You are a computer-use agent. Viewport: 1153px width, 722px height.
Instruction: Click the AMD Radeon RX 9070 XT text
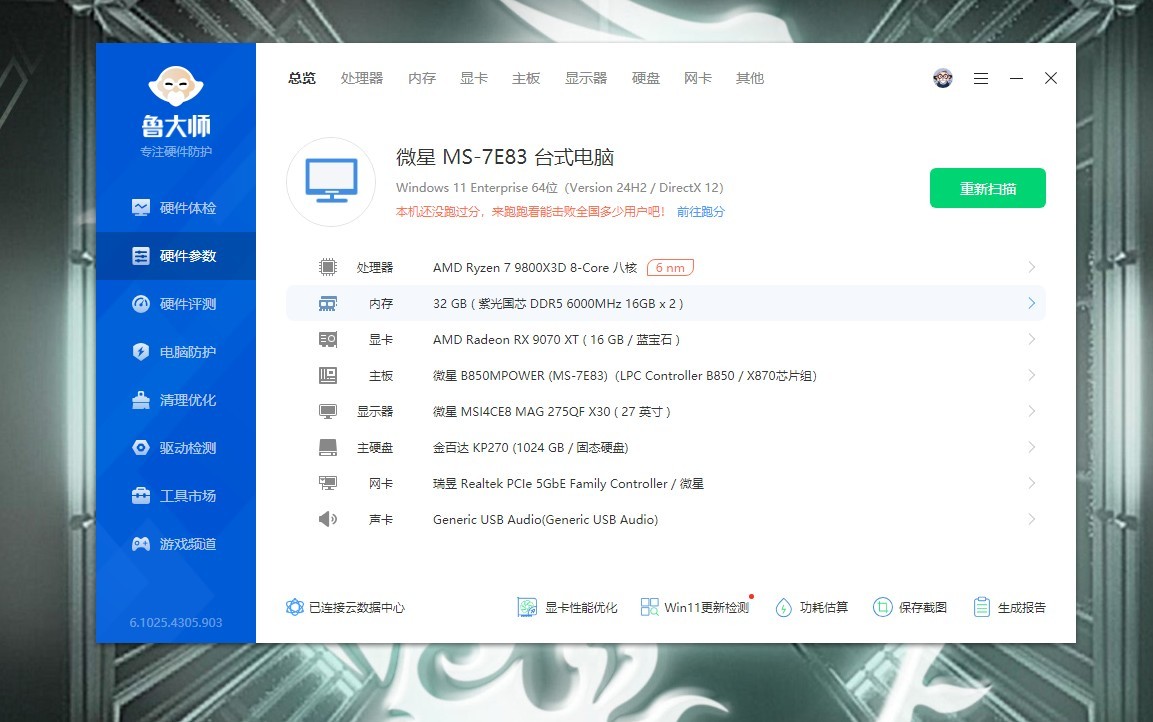[556, 340]
